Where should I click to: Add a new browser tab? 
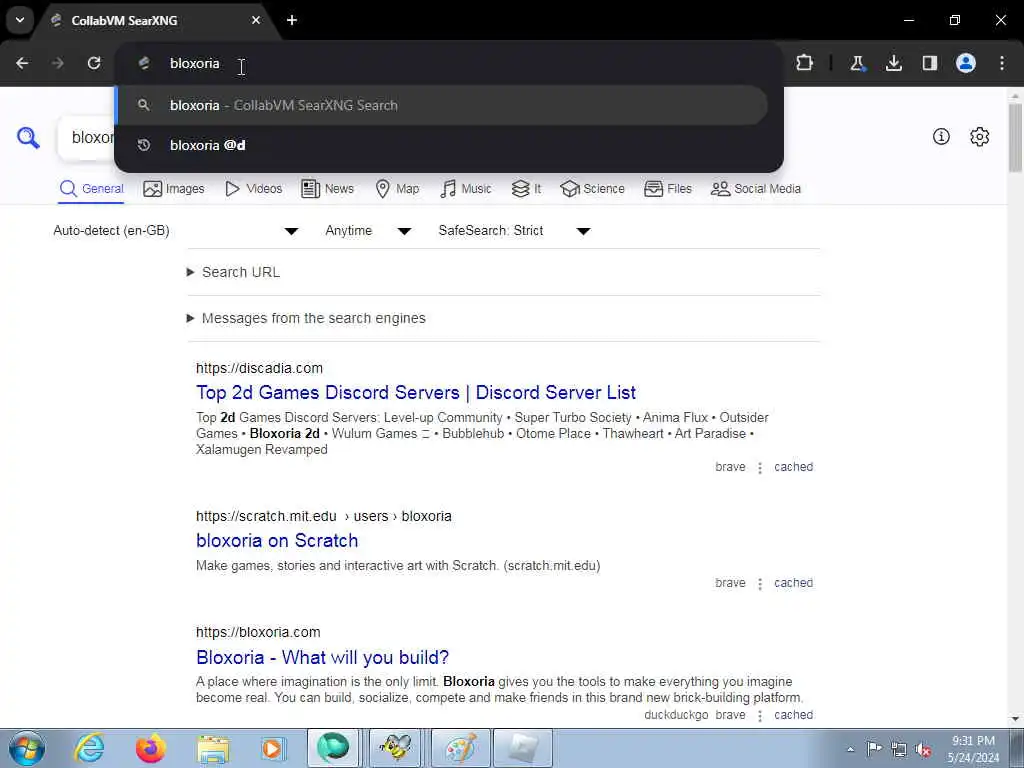(292, 20)
